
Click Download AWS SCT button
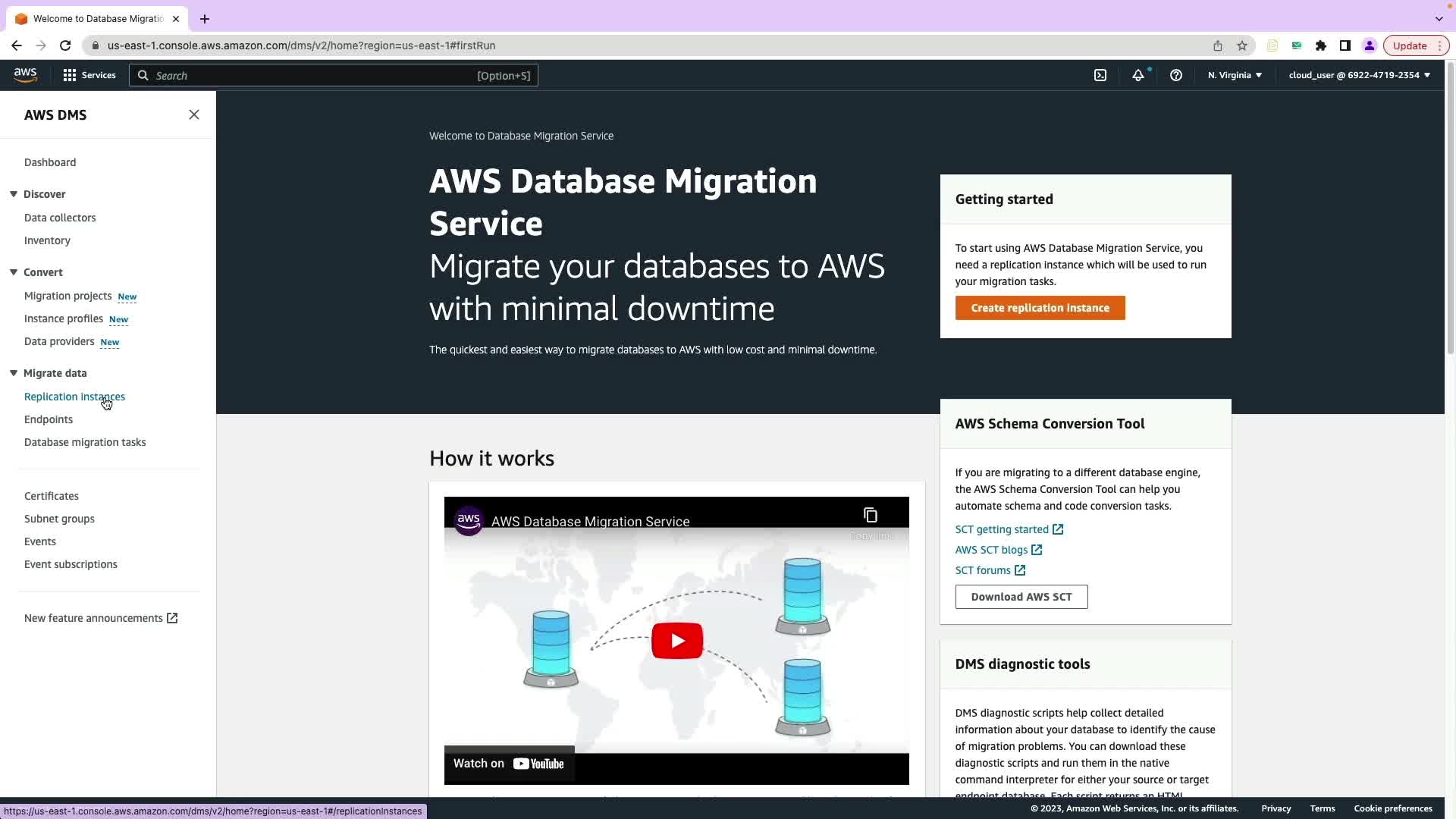tap(1021, 597)
